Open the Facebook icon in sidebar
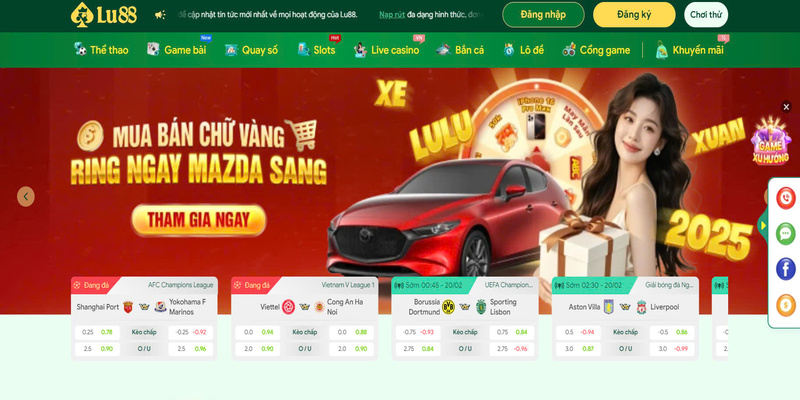800x400 pixels. point(786,269)
